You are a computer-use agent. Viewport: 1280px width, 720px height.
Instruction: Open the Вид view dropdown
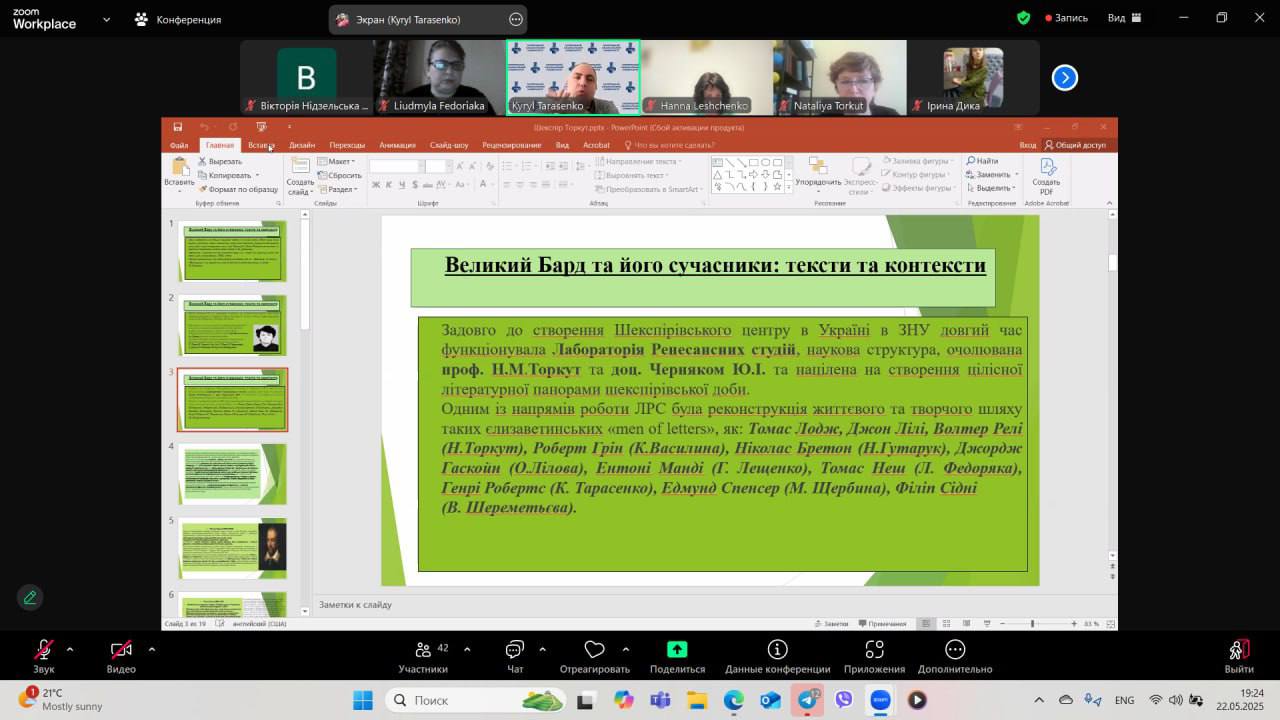click(x=1124, y=18)
